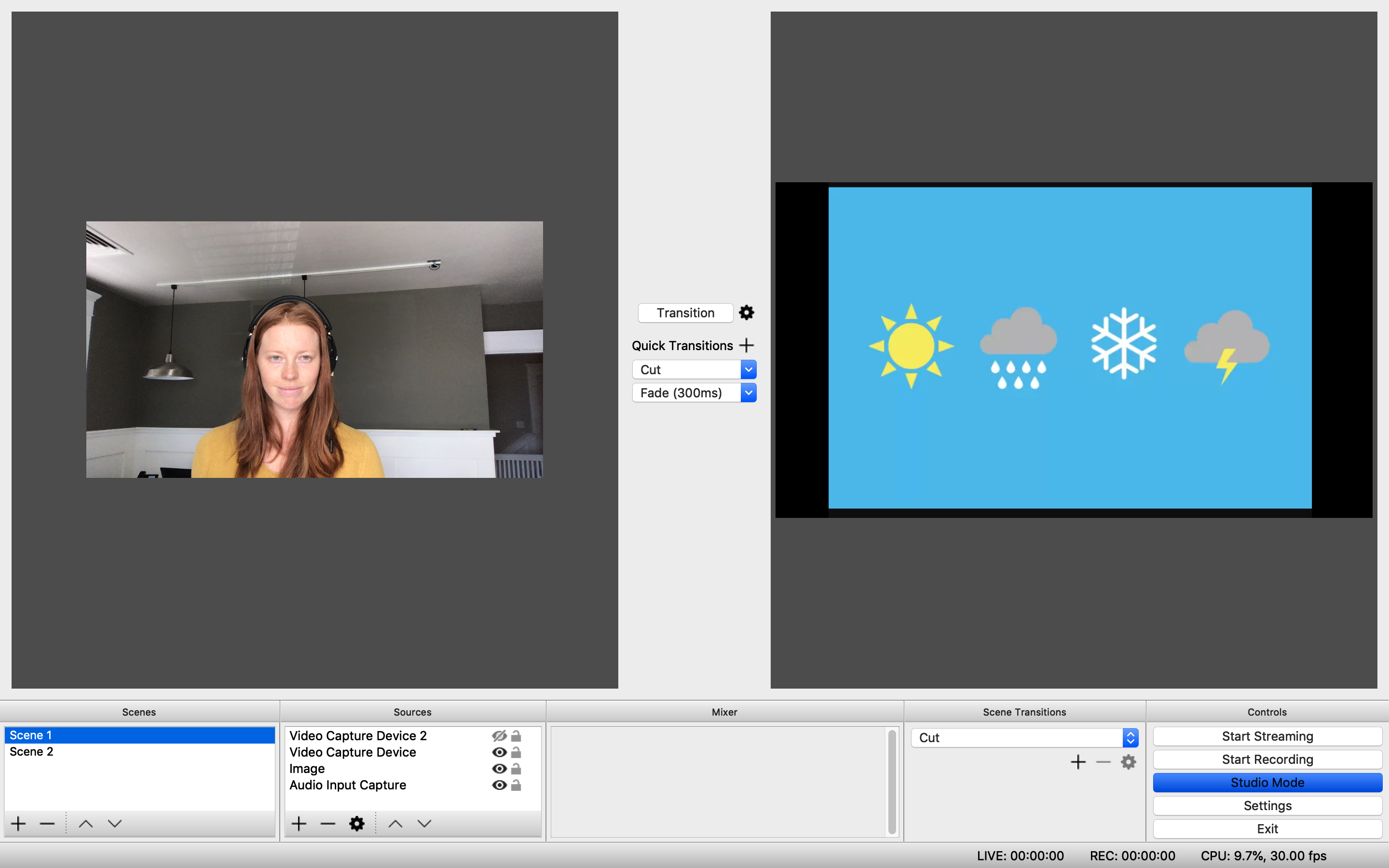Open source properties gear icon
1389x868 pixels.
[356, 824]
